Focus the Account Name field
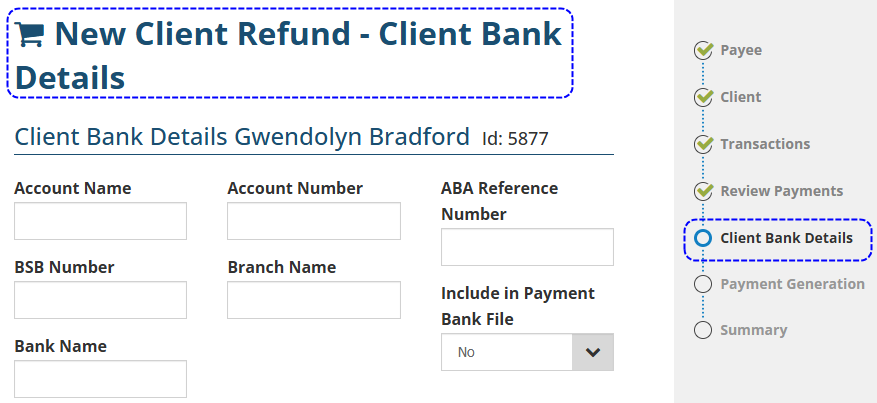This screenshot has width=877, height=403. (100, 221)
